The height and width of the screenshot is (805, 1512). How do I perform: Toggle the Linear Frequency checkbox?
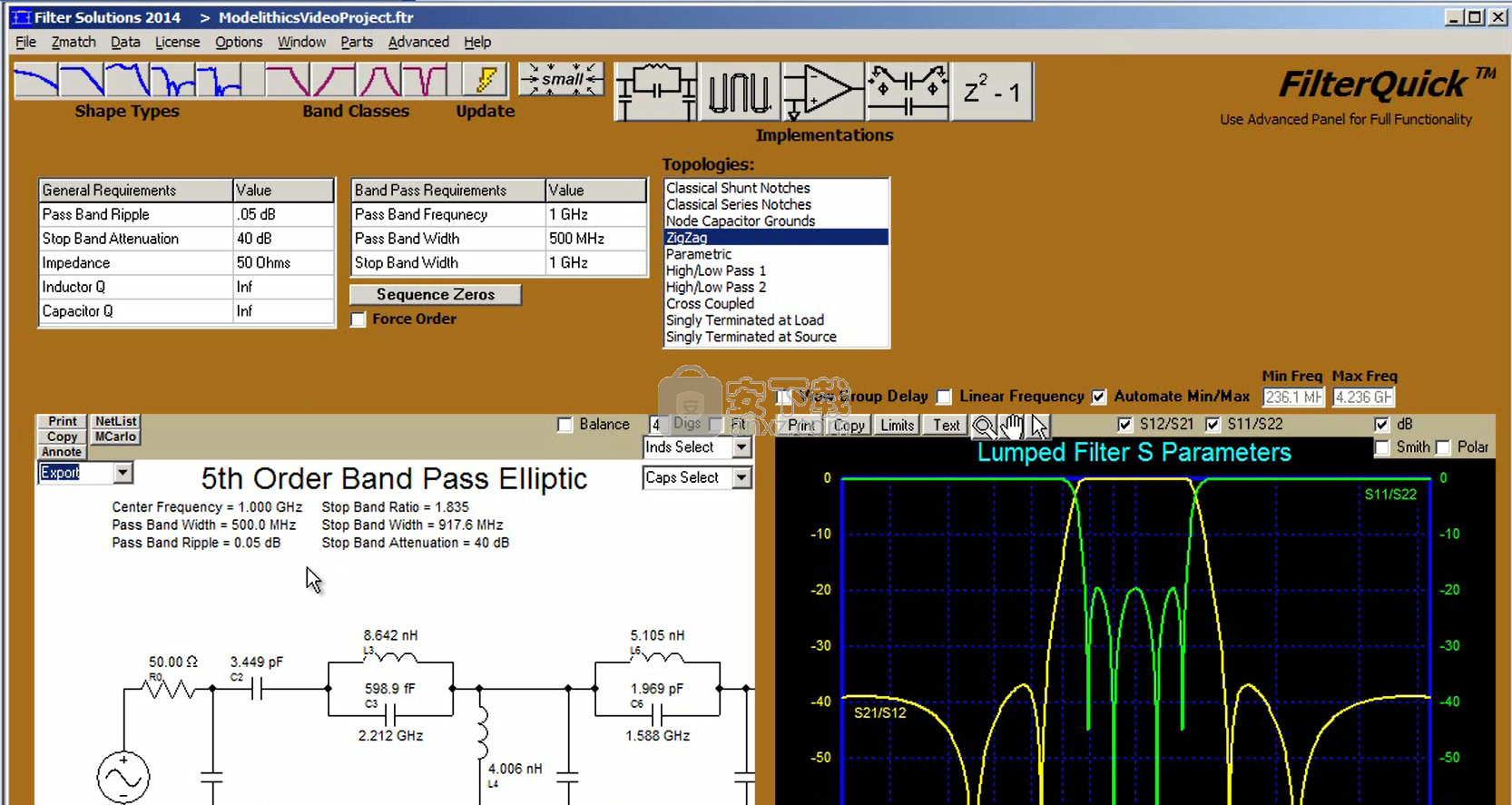pos(944,397)
